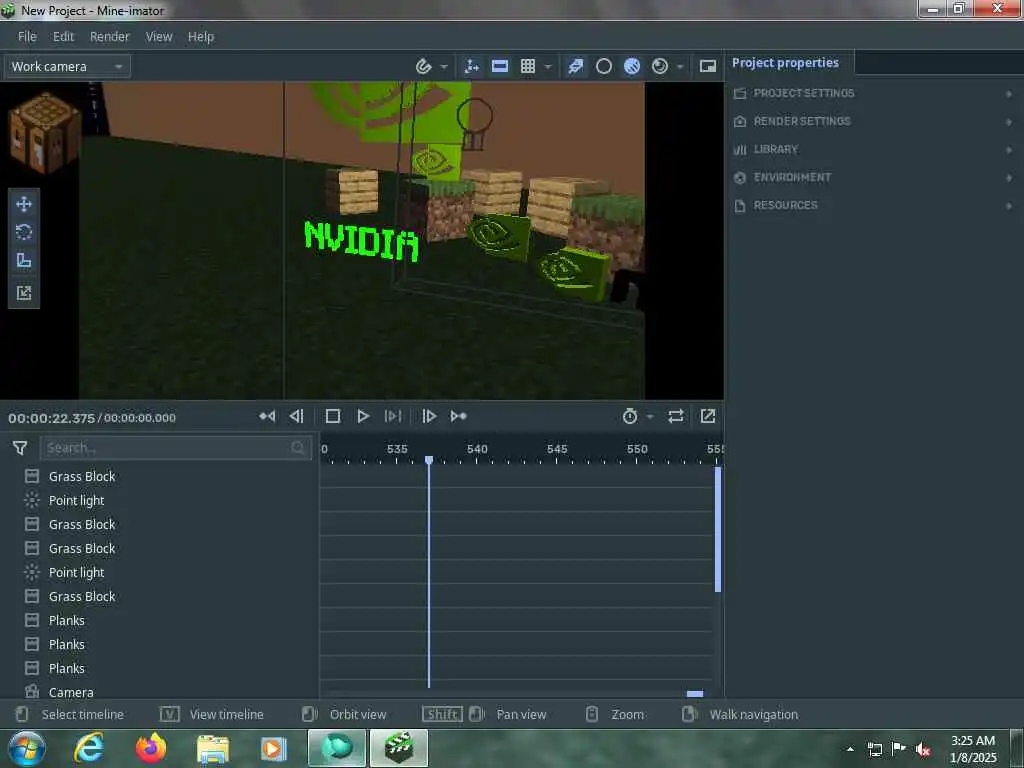Click the muted volume tray icon
Viewport: 1024px width, 768px height.
923,749
